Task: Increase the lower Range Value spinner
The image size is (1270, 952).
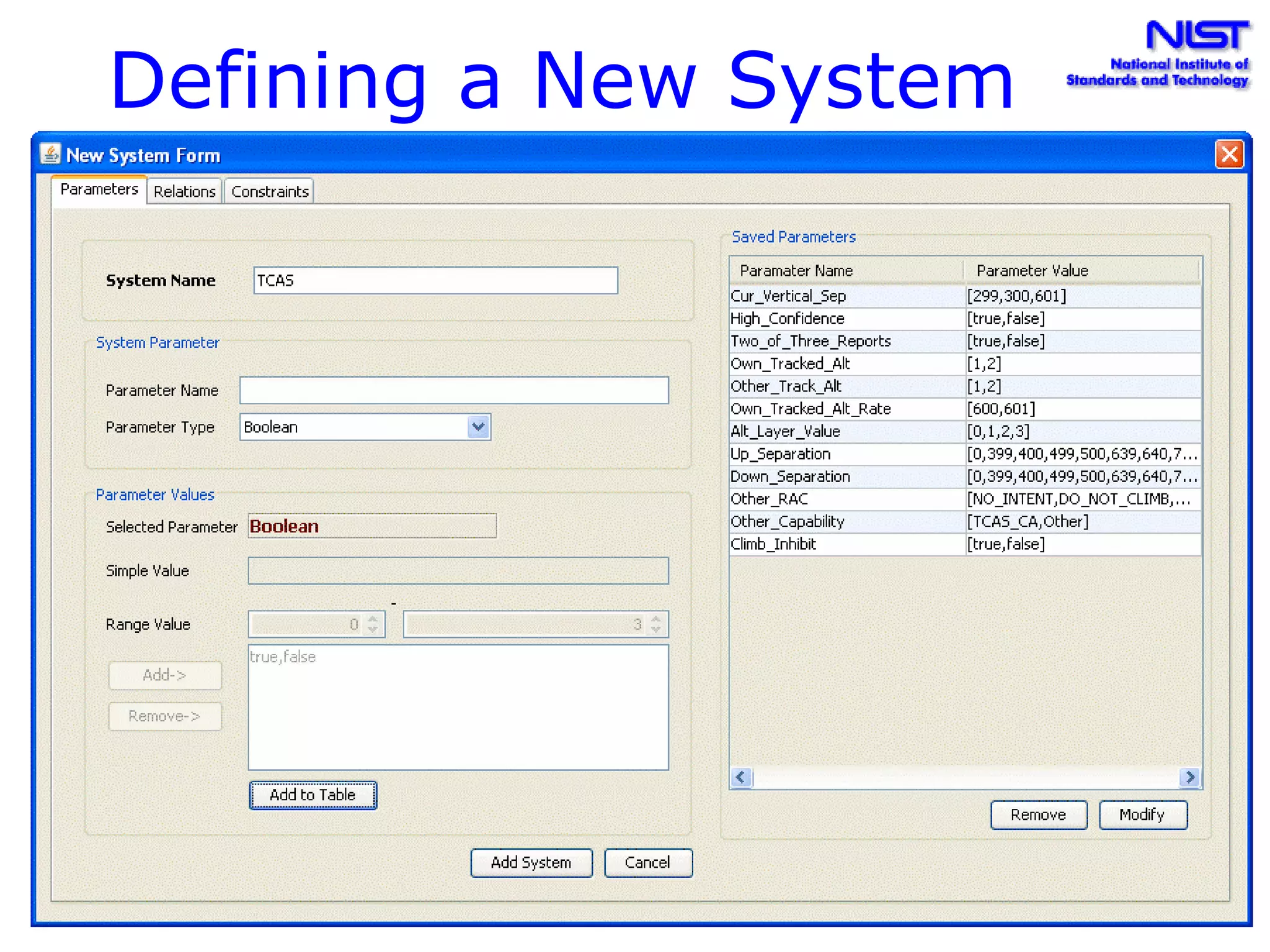Action: [x=373, y=619]
